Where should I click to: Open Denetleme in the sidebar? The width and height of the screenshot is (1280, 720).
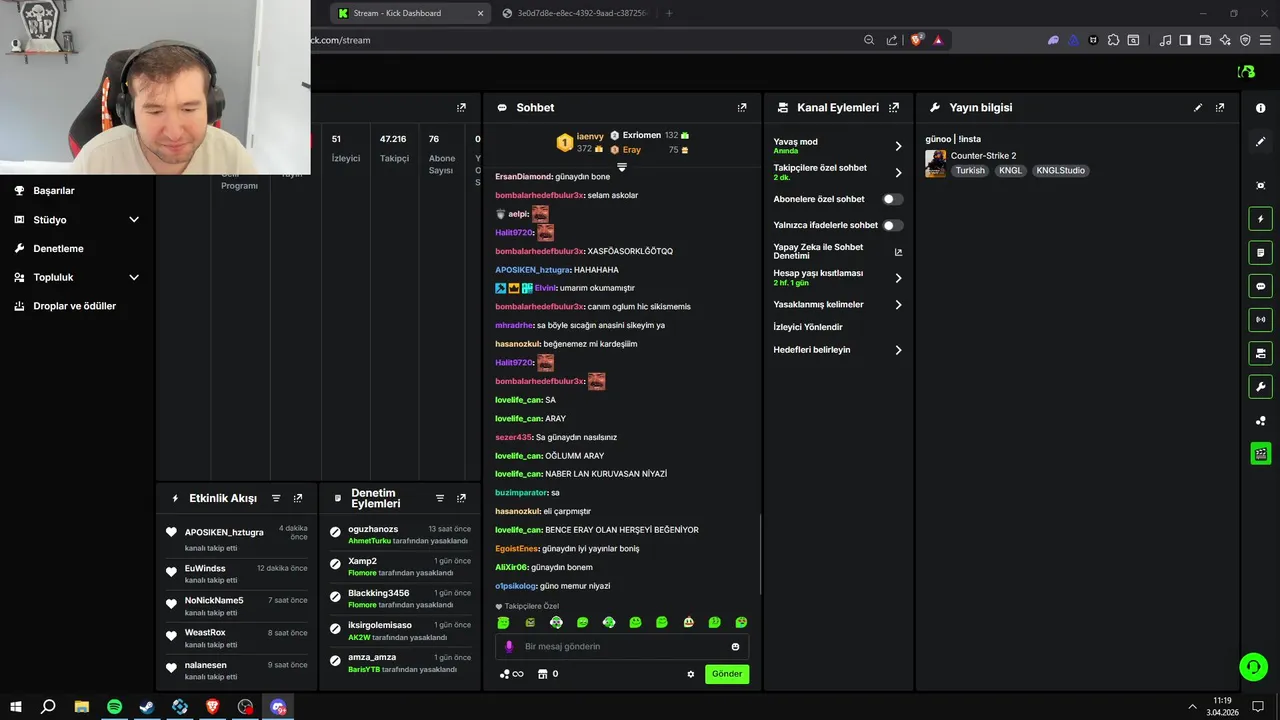click(58, 248)
